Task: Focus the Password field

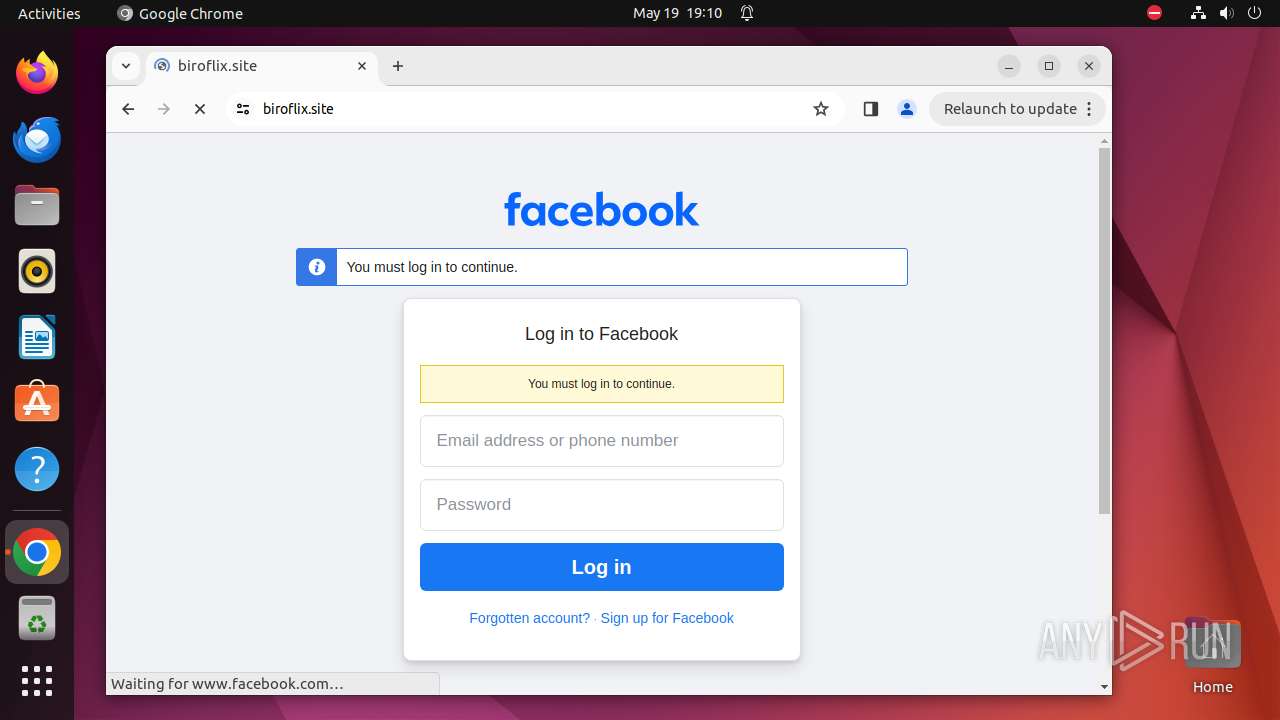Action: click(x=602, y=505)
